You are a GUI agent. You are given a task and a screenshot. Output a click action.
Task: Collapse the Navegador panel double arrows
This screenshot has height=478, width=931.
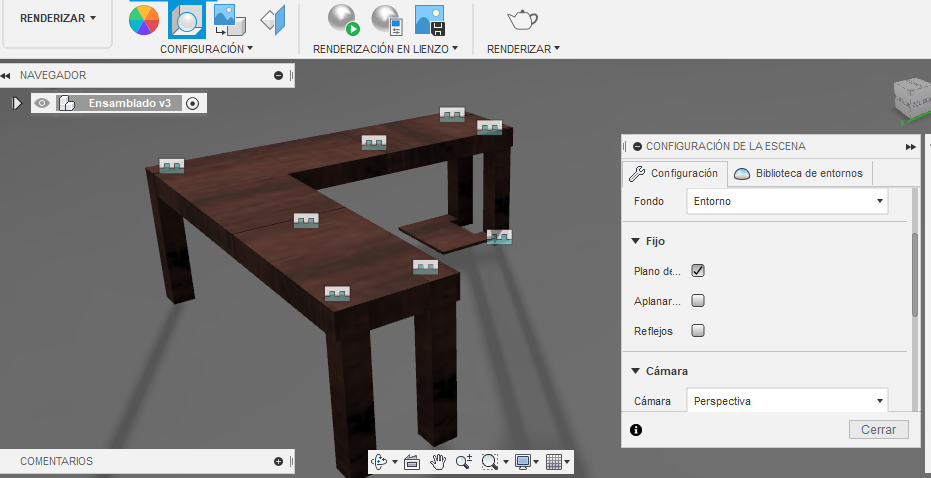tap(6, 75)
